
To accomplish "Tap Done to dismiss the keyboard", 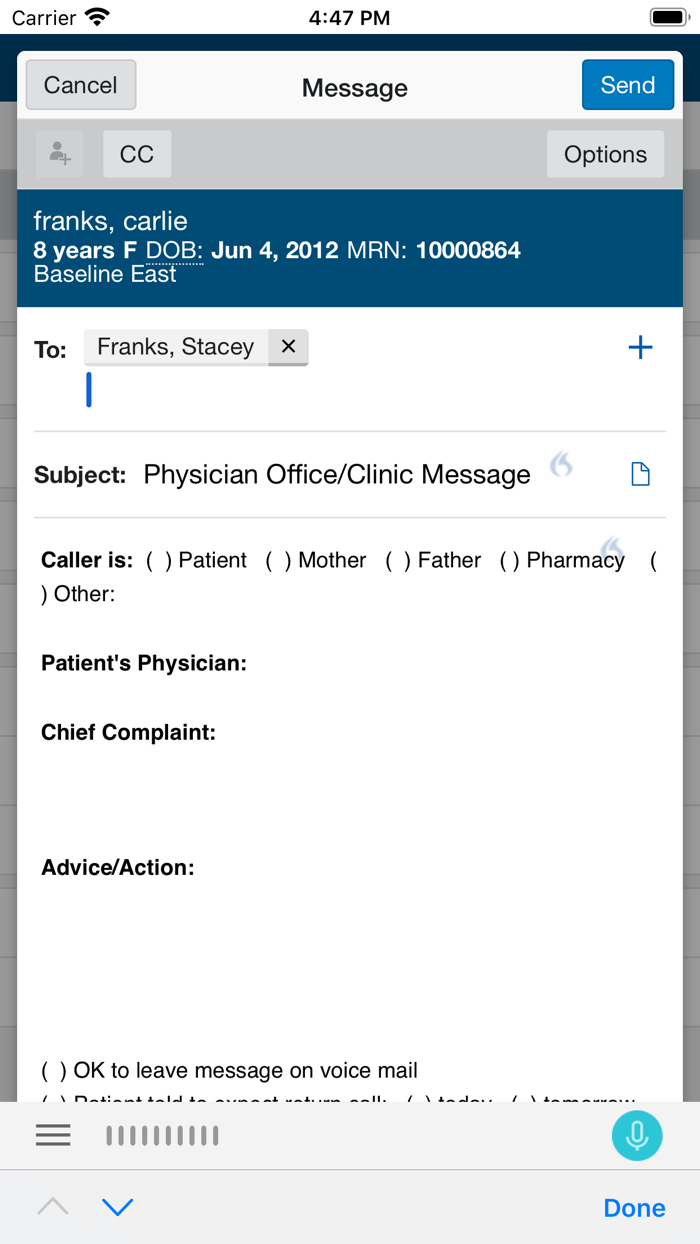I will [x=633, y=1207].
